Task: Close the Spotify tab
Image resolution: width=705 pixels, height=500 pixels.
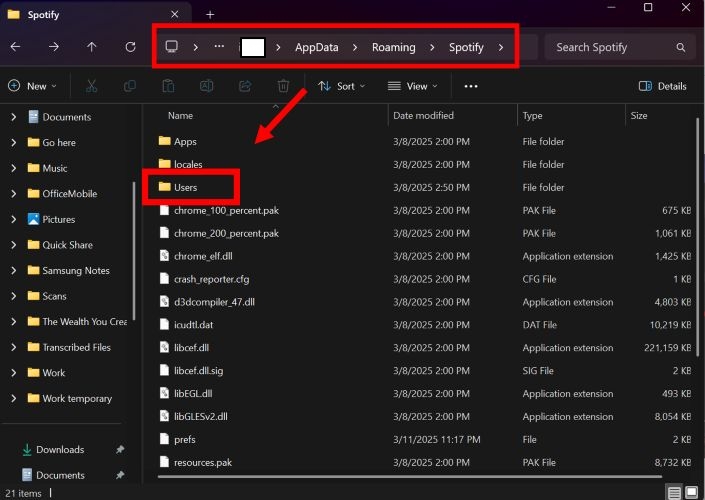Action: click(175, 14)
